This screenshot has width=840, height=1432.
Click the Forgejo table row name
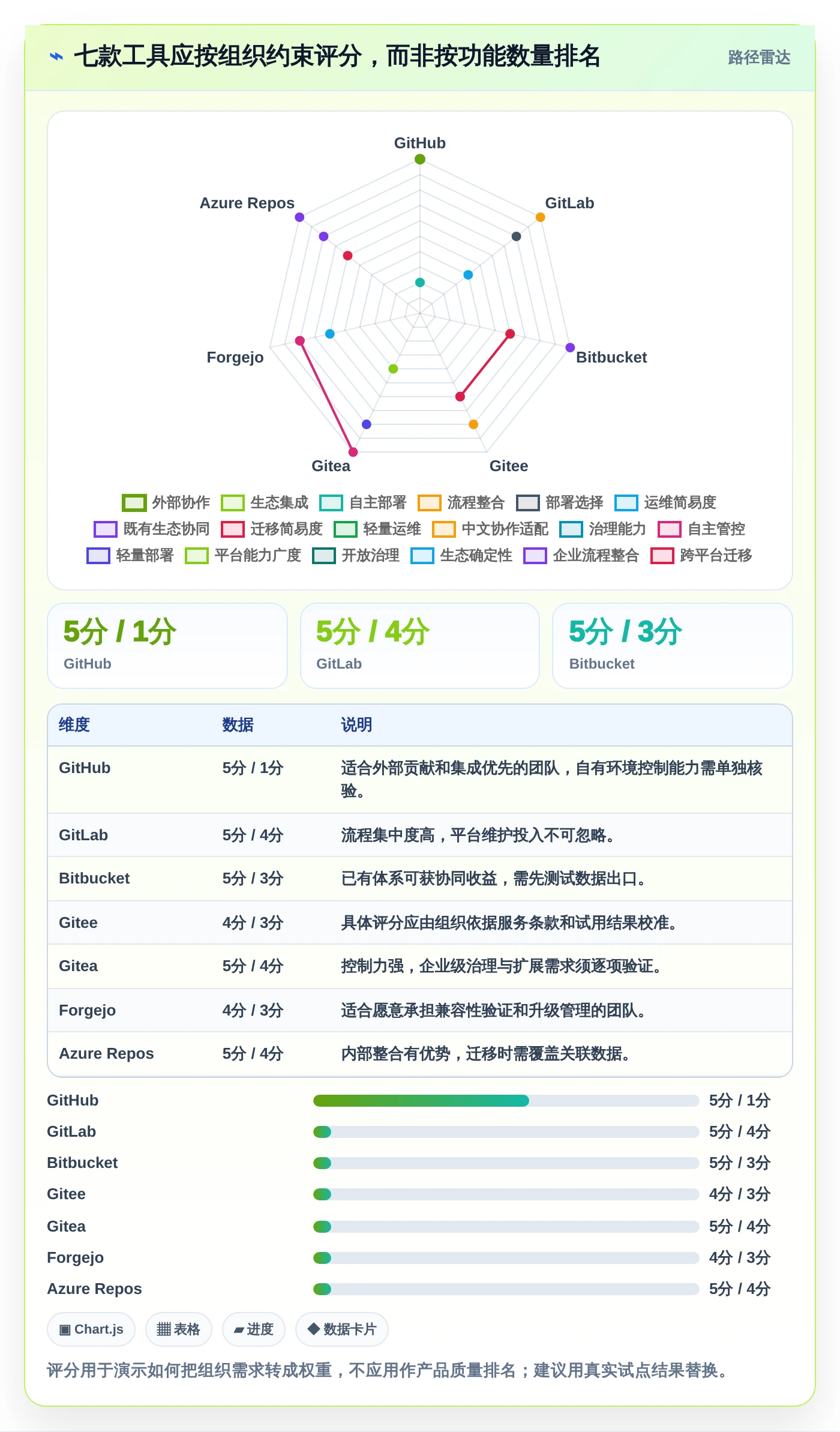click(88, 1011)
